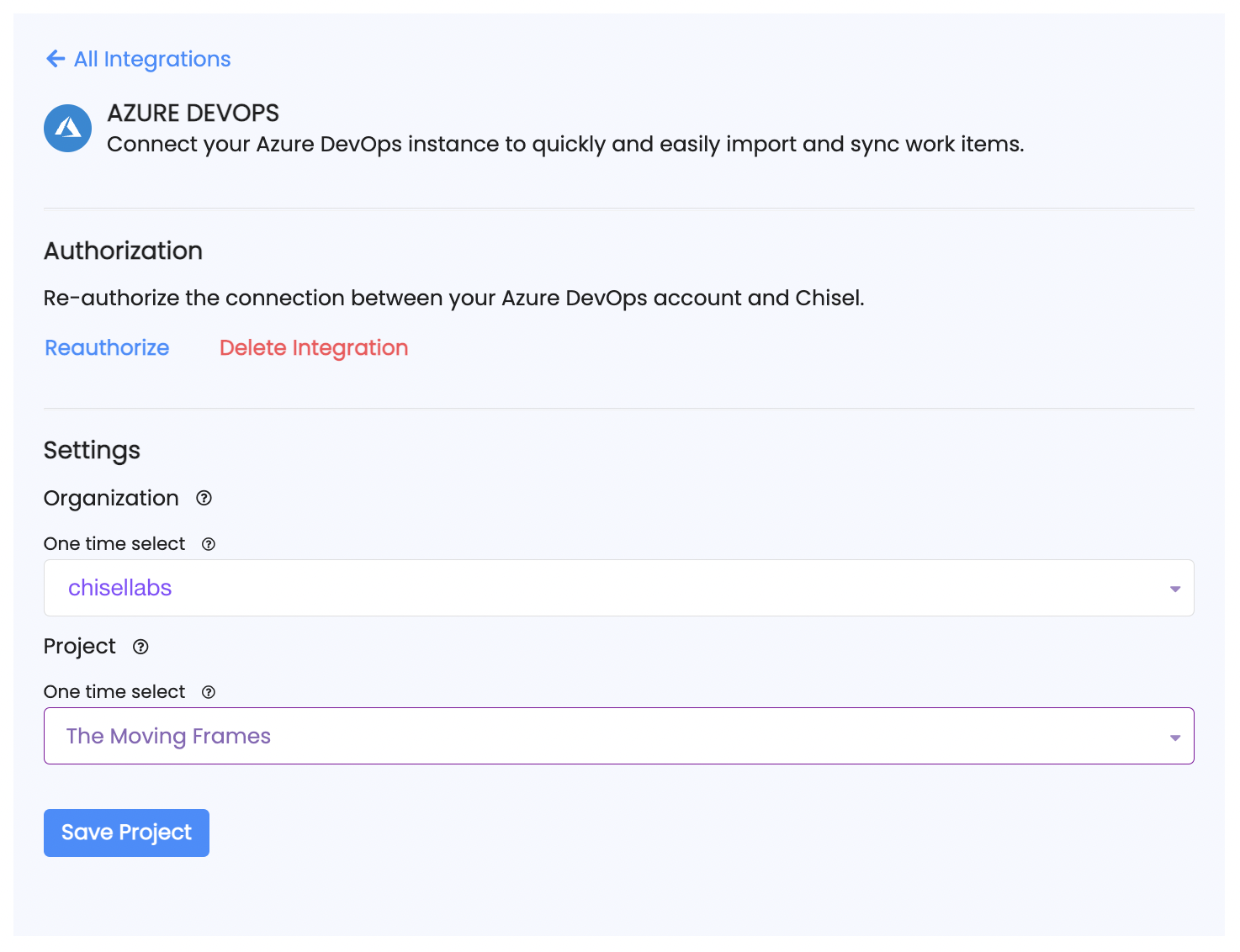Save the project configuration

125,833
